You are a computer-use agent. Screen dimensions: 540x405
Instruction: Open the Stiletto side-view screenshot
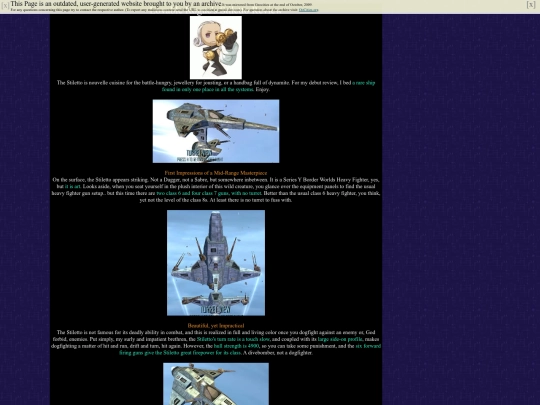coord(216,131)
